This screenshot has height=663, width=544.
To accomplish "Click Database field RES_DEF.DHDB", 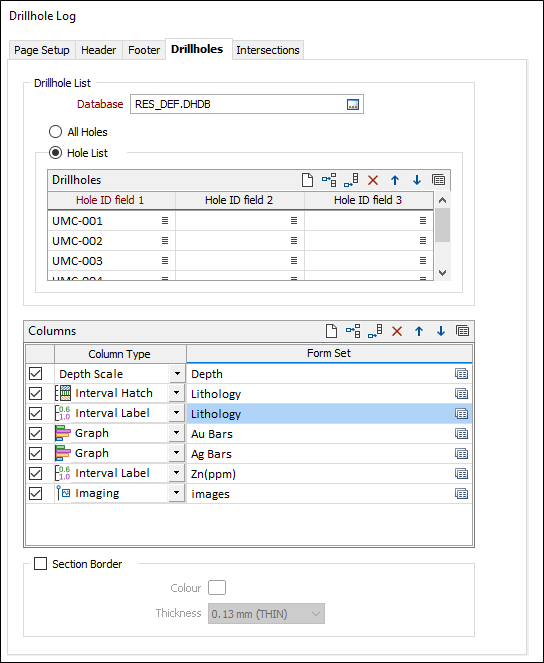I will click(246, 104).
